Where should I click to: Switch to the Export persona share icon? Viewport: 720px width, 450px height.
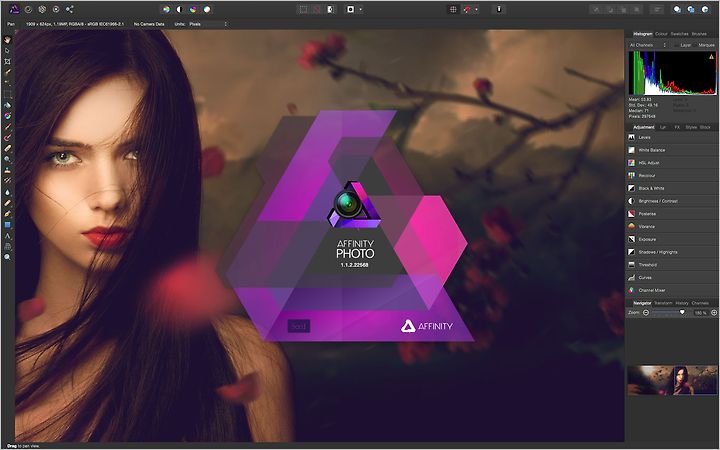pyautogui.click(x=70, y=9)
